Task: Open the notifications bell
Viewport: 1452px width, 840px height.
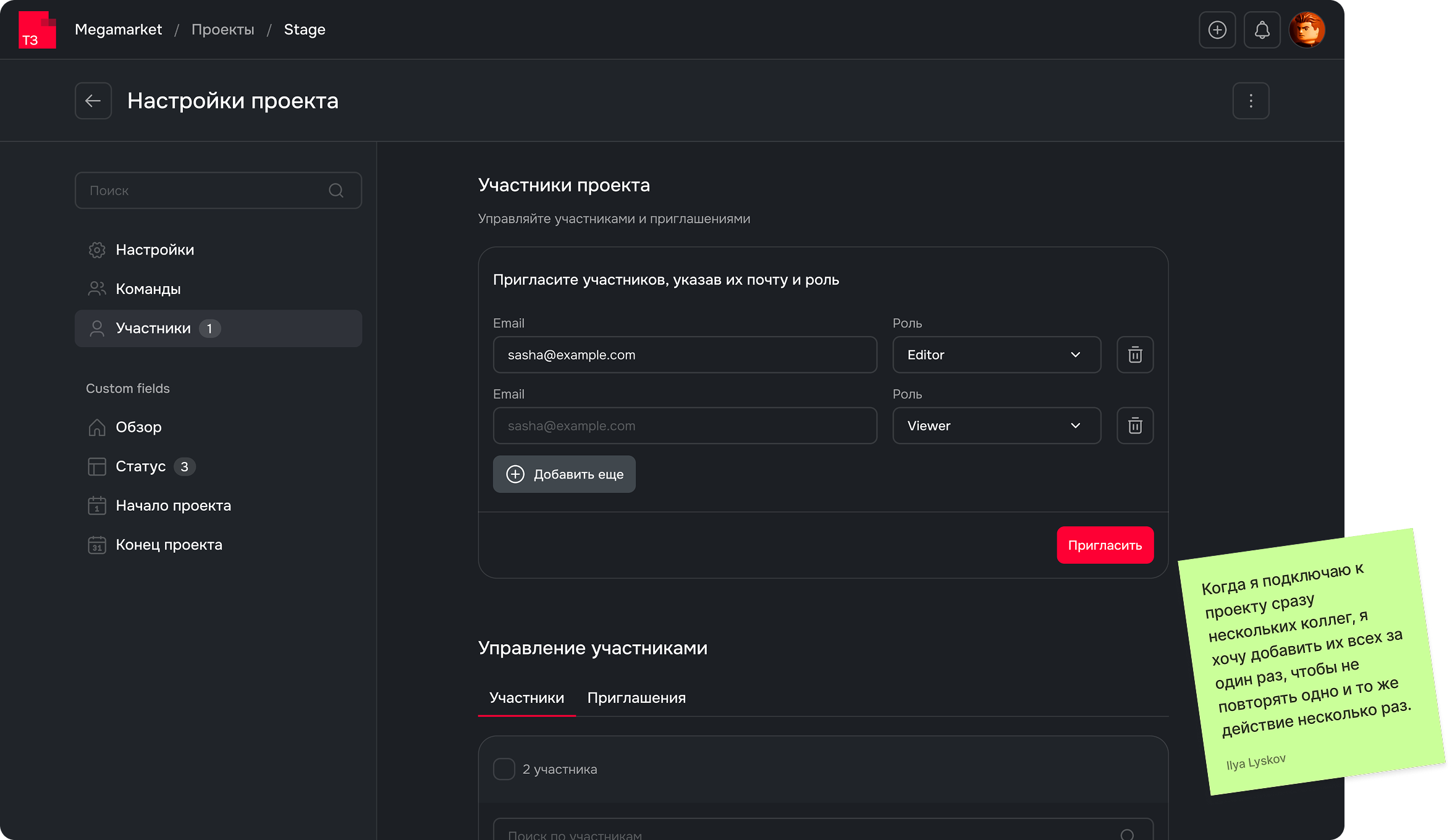Action: click(x=1262, y=30)
